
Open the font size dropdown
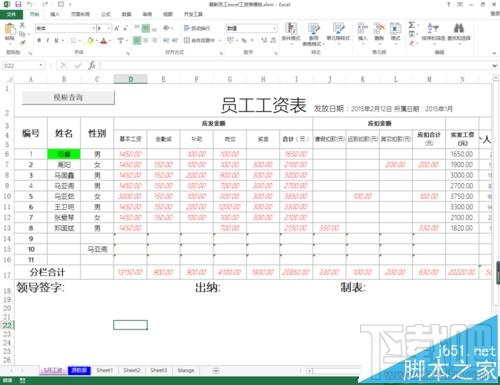coord(109,29)
